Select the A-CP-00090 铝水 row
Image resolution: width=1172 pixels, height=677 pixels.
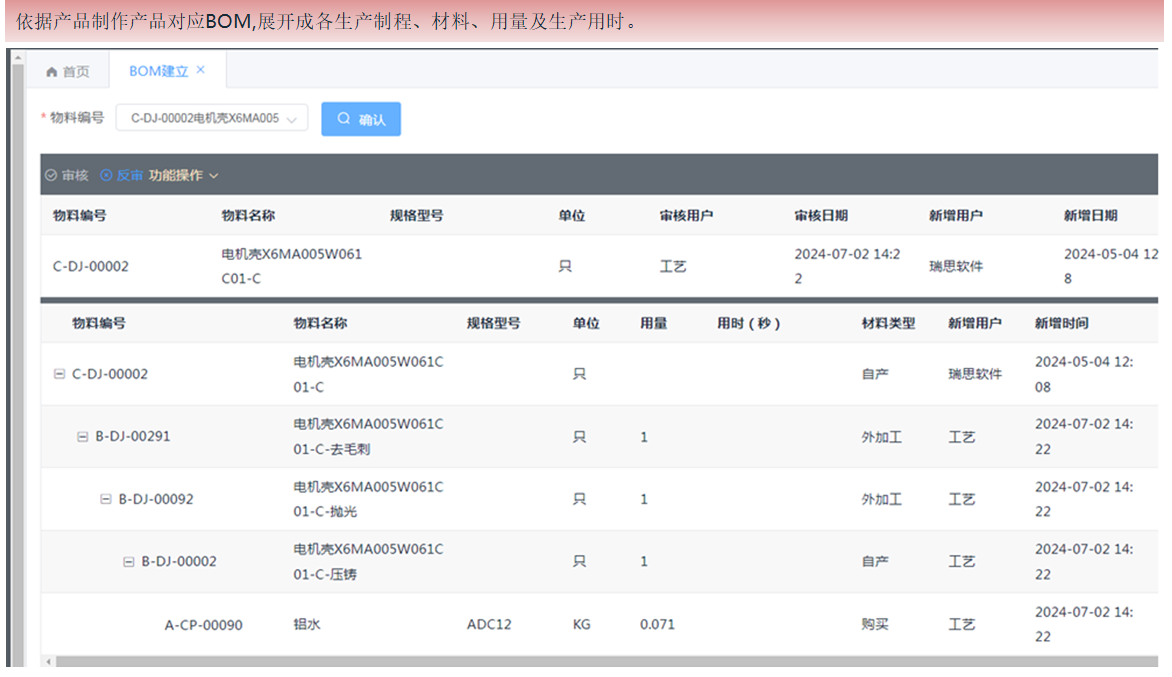[x=599, y=625]
